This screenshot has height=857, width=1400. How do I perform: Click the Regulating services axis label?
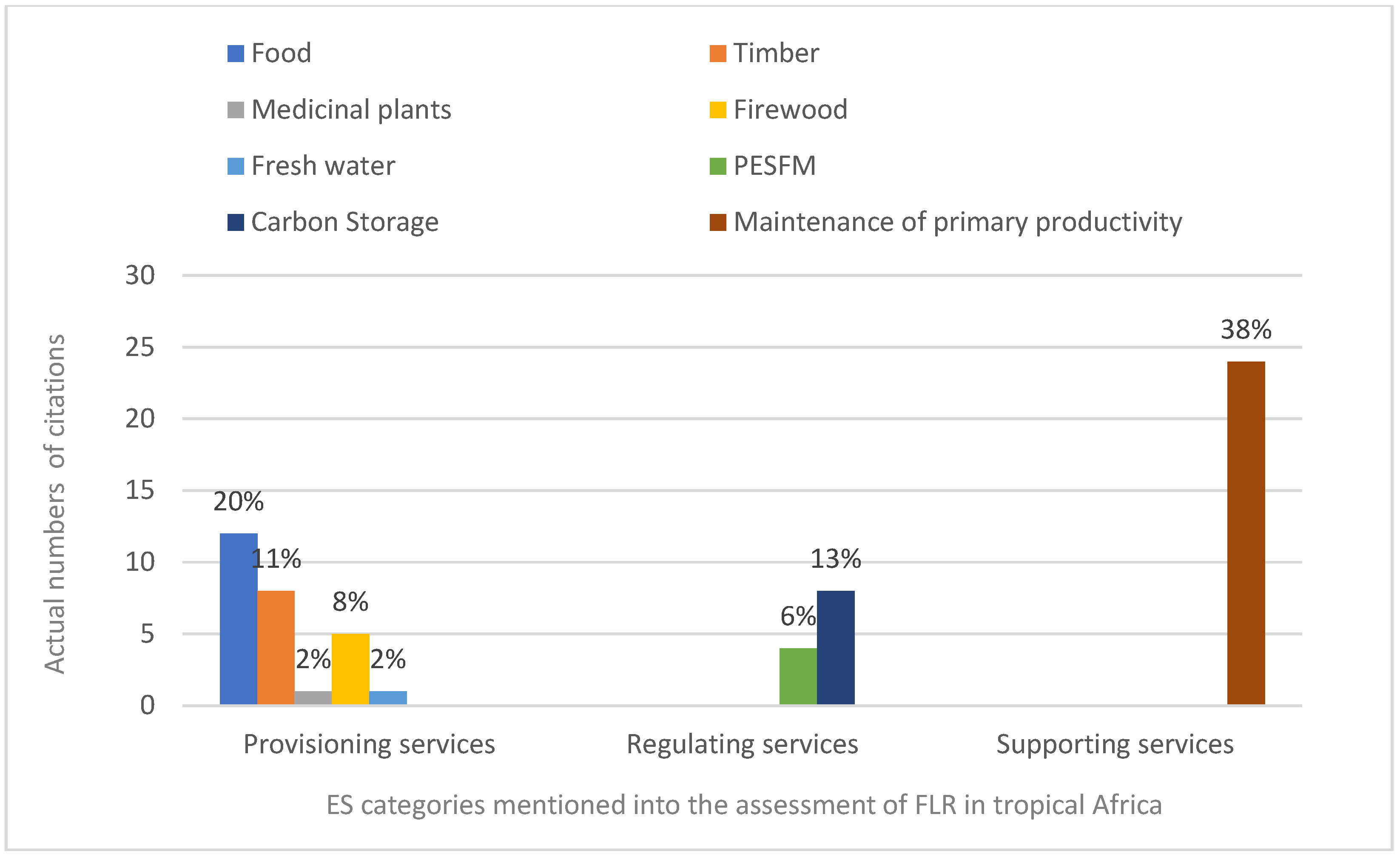742,744
